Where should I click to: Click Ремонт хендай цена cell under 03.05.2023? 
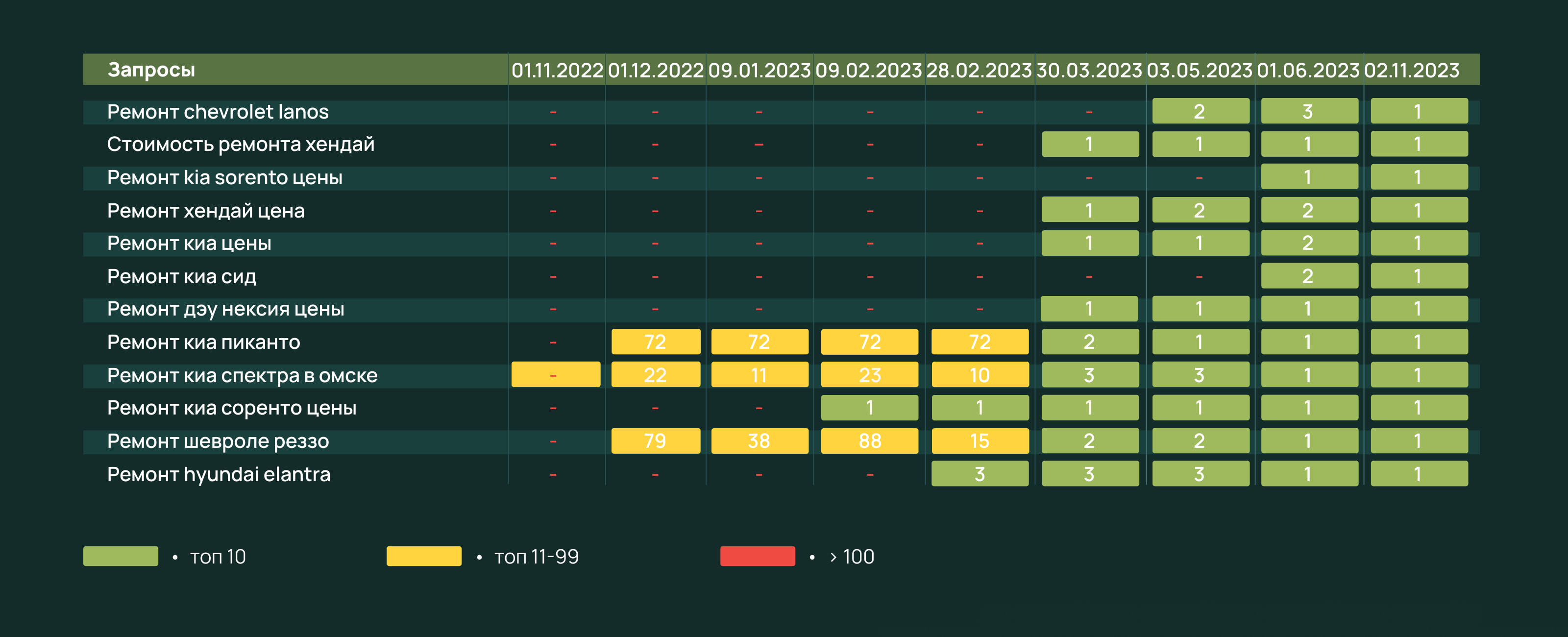(x=1200, y=210)
